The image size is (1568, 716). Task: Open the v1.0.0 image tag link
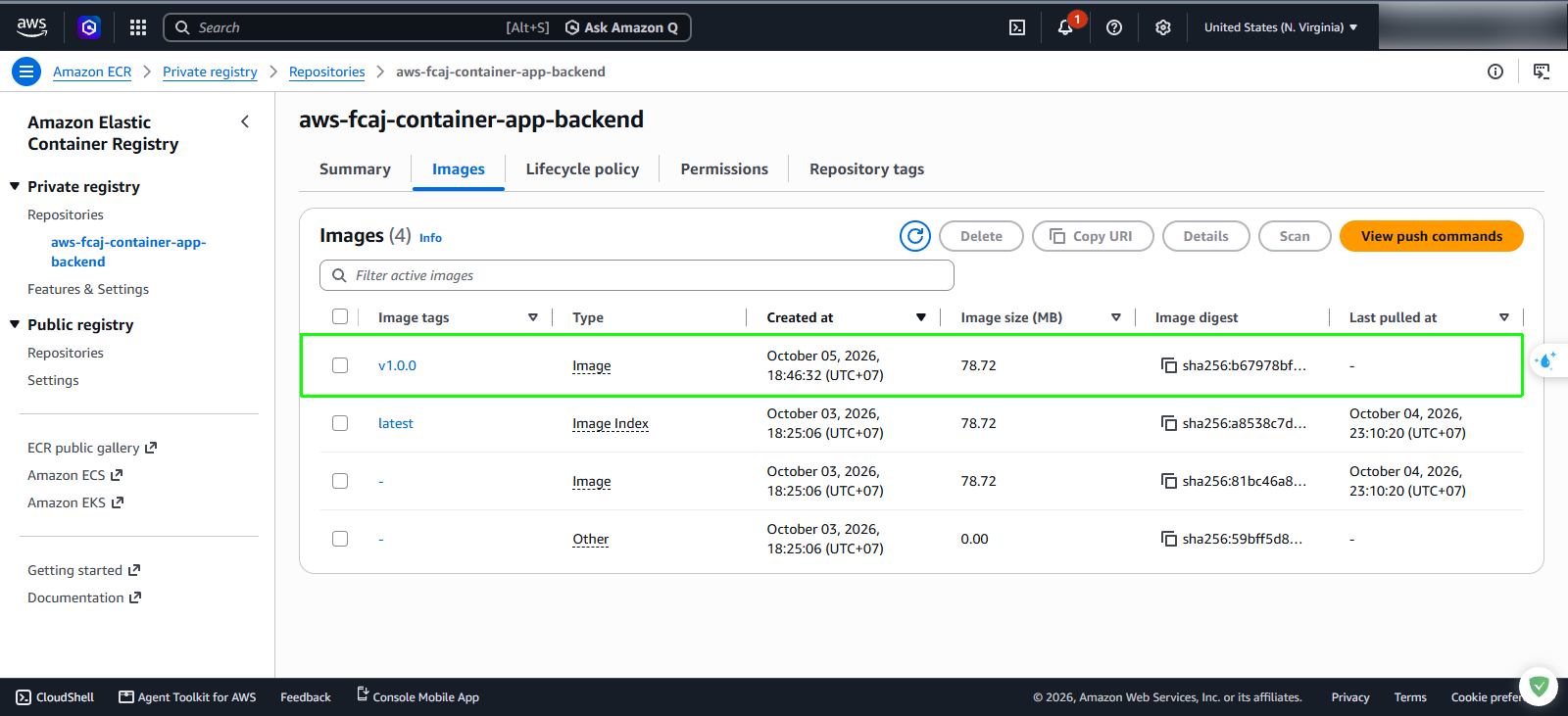click(397, 365)
